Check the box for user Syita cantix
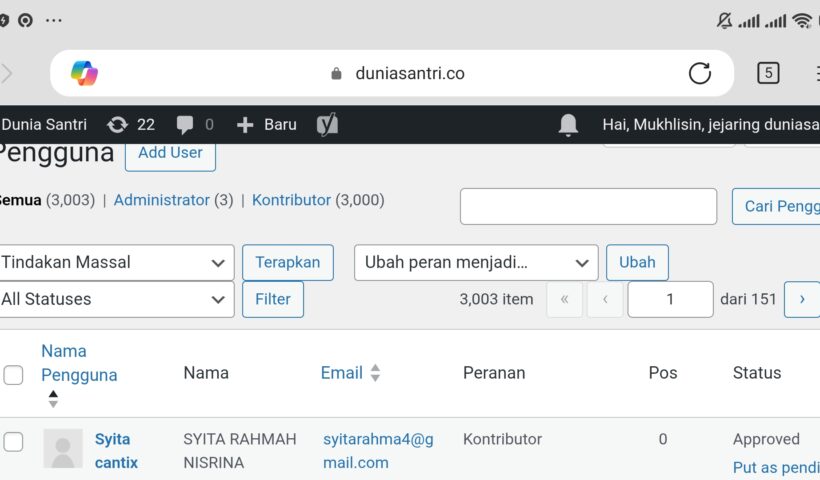 (x=13, y=441)
